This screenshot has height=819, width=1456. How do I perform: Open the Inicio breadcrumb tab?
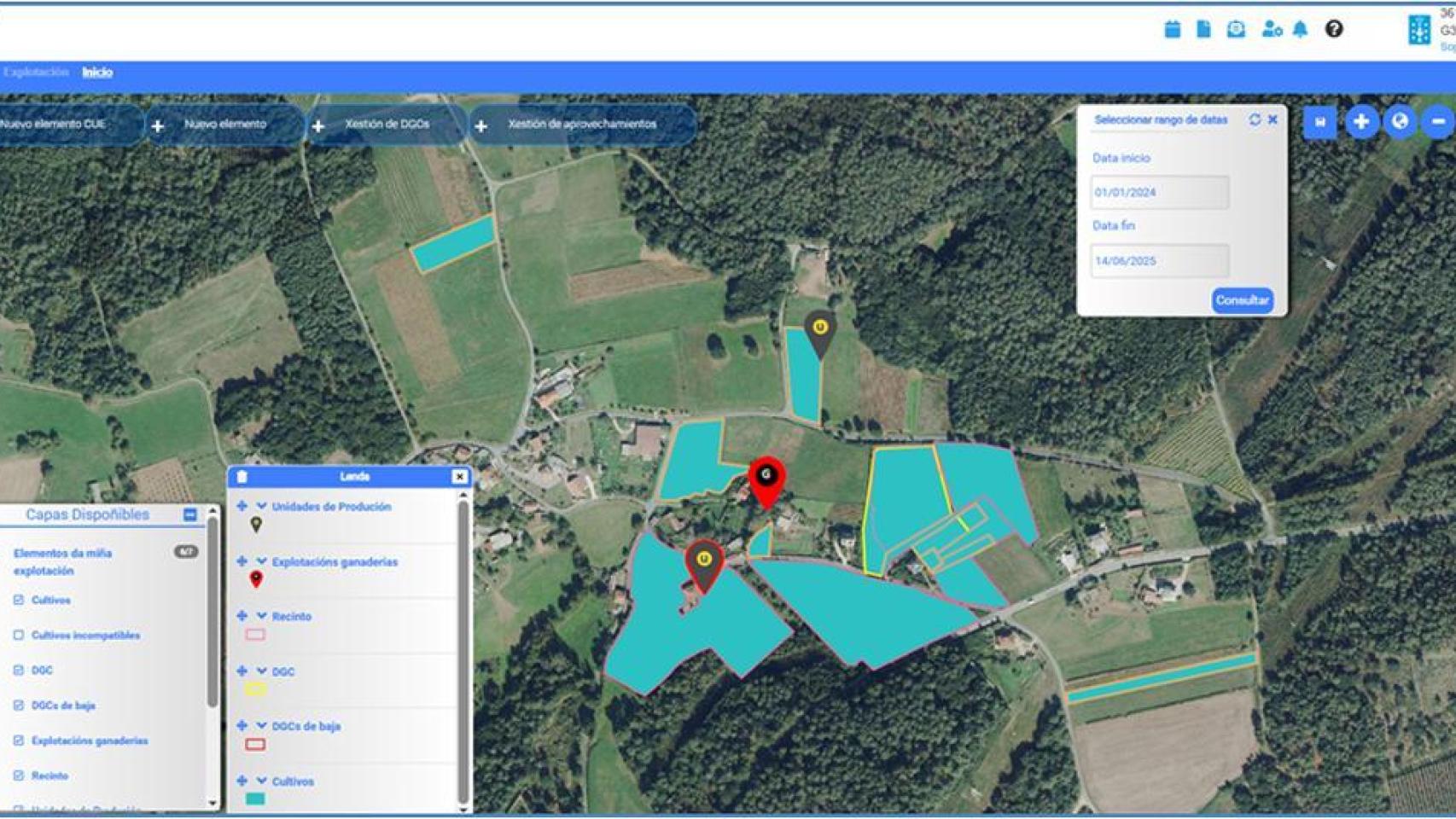(x=97, y=73)
